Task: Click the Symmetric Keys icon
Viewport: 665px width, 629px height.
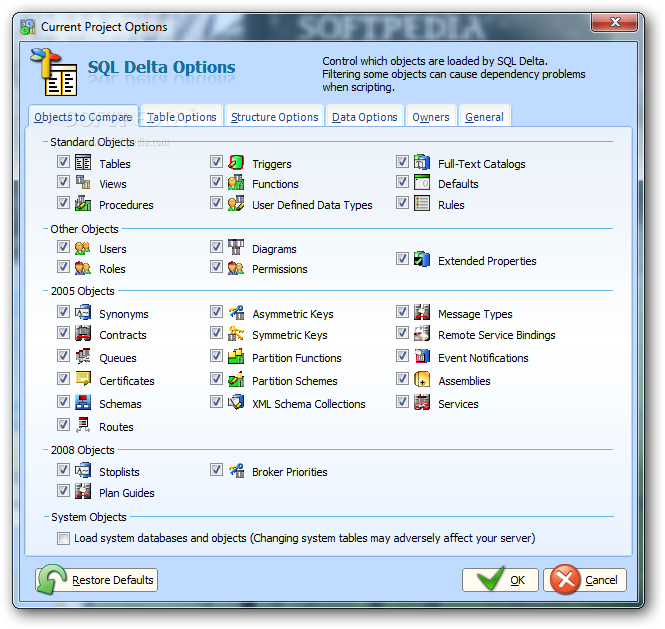Action: 236,334
